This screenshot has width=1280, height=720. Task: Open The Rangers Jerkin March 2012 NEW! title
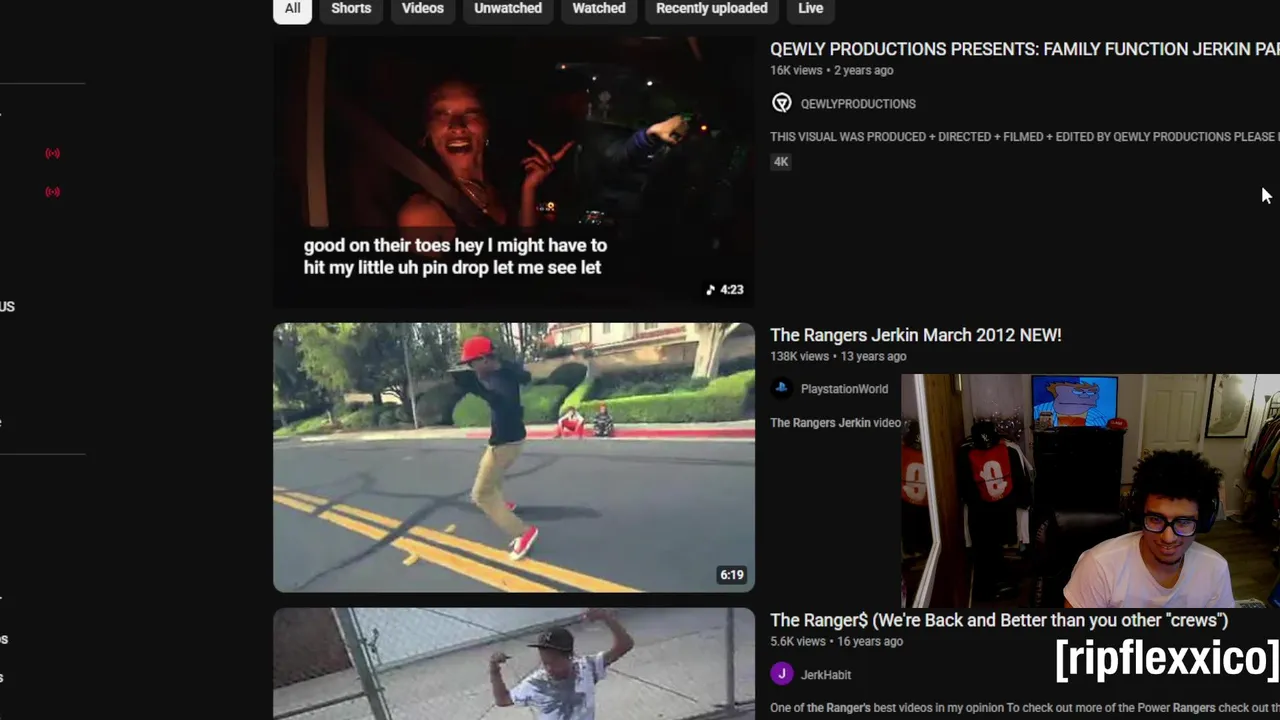(916, 335)
